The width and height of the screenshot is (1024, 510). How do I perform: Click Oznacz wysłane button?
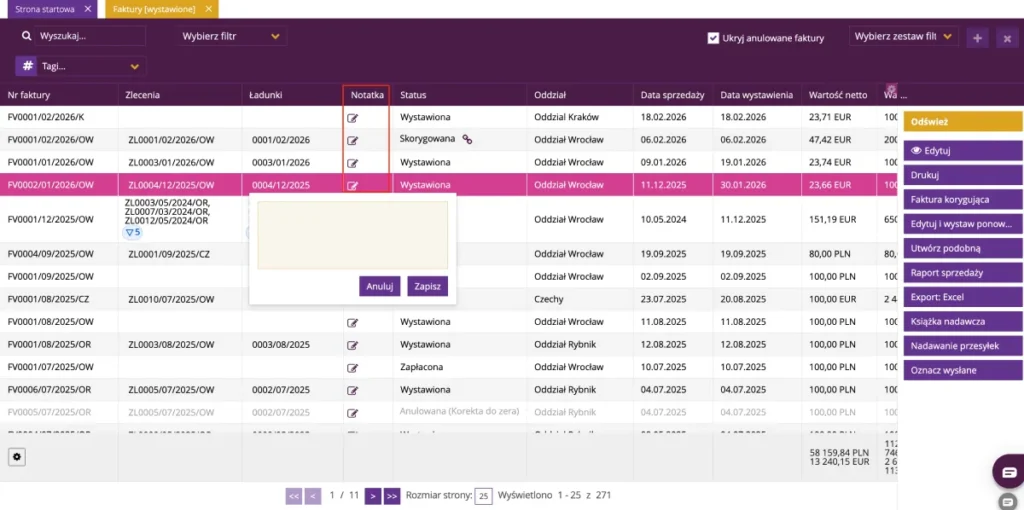coord(963,370)
